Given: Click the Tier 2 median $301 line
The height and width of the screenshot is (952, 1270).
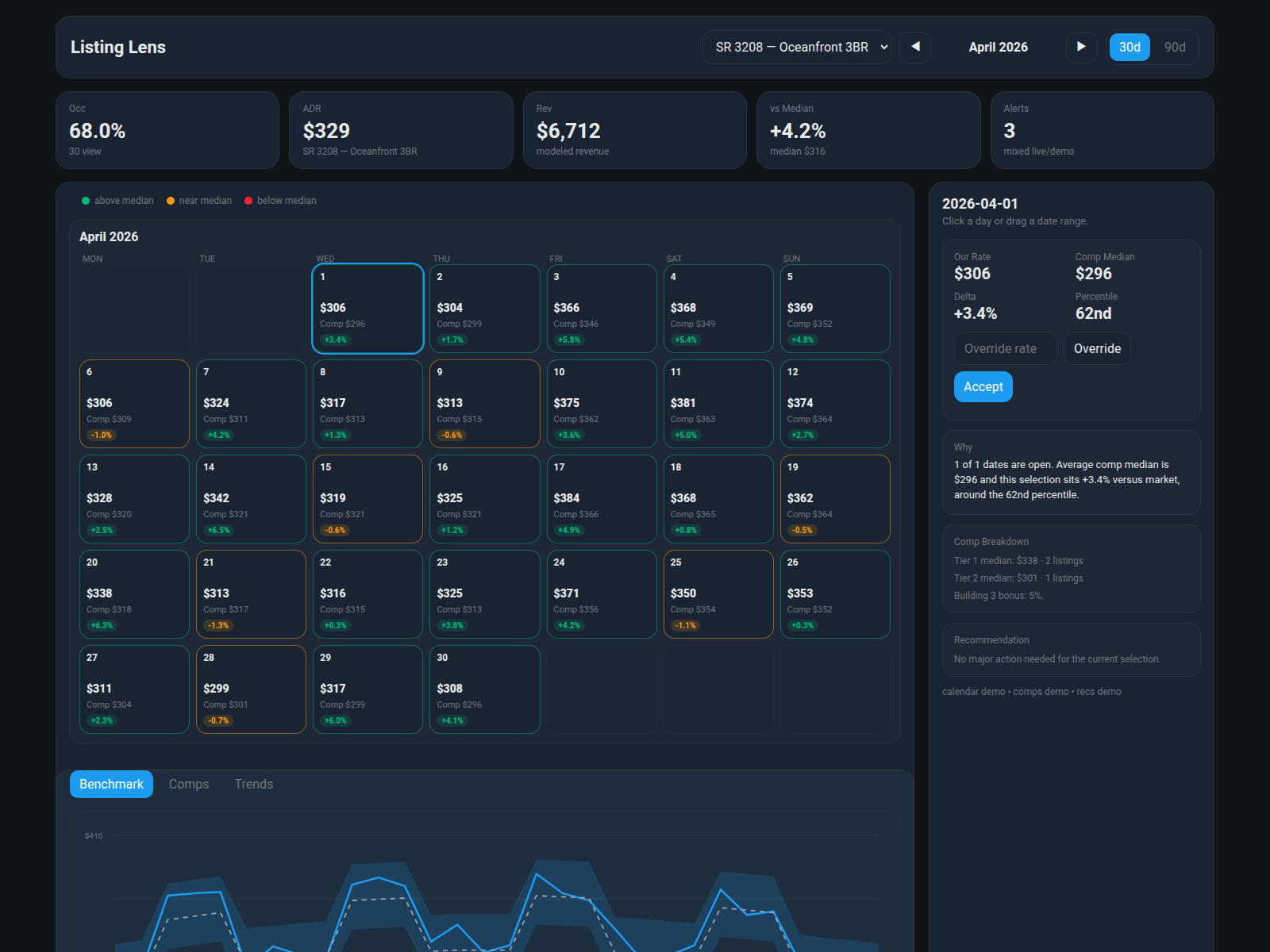Looking at the screenshot, I should [x=1018, y=578].
